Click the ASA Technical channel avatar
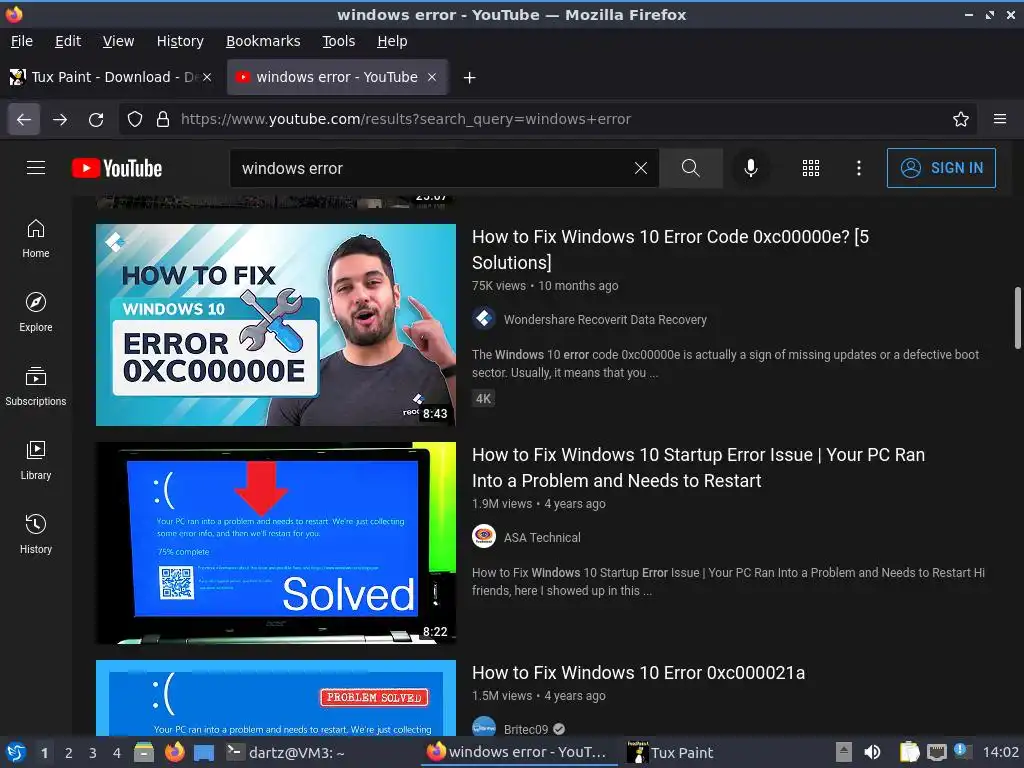This screenshot has height=768, width=1024. point(484,537)
